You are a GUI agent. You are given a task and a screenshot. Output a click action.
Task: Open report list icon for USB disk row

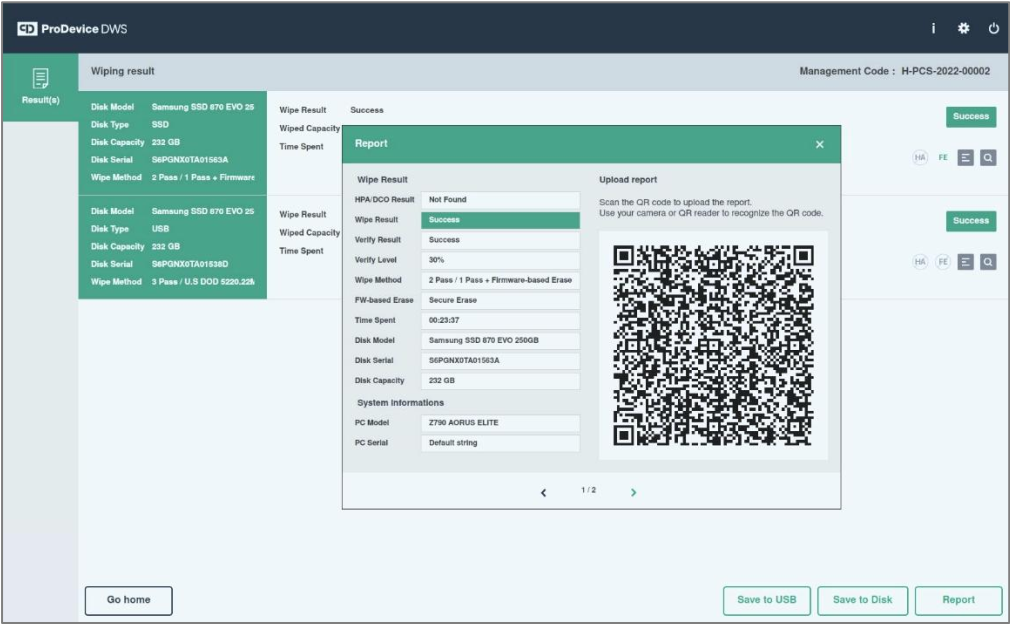[965, 261]
